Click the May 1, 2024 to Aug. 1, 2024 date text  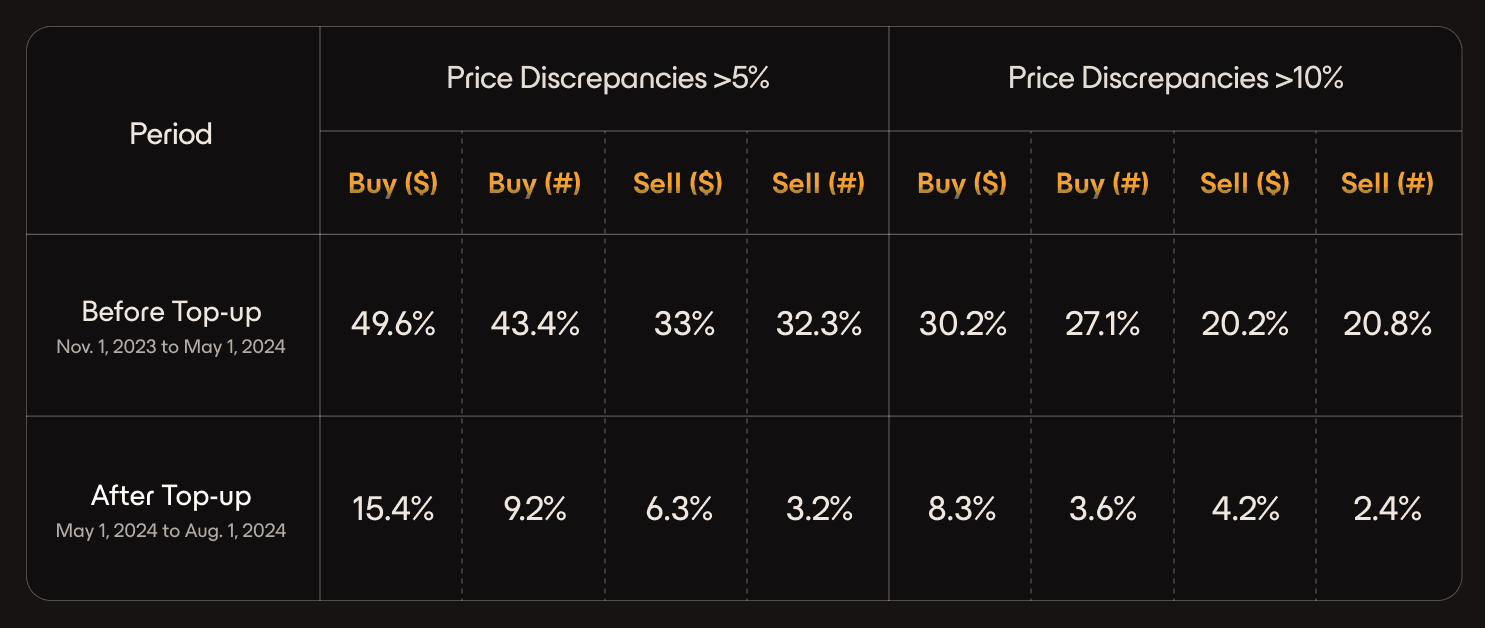point(171,531)
